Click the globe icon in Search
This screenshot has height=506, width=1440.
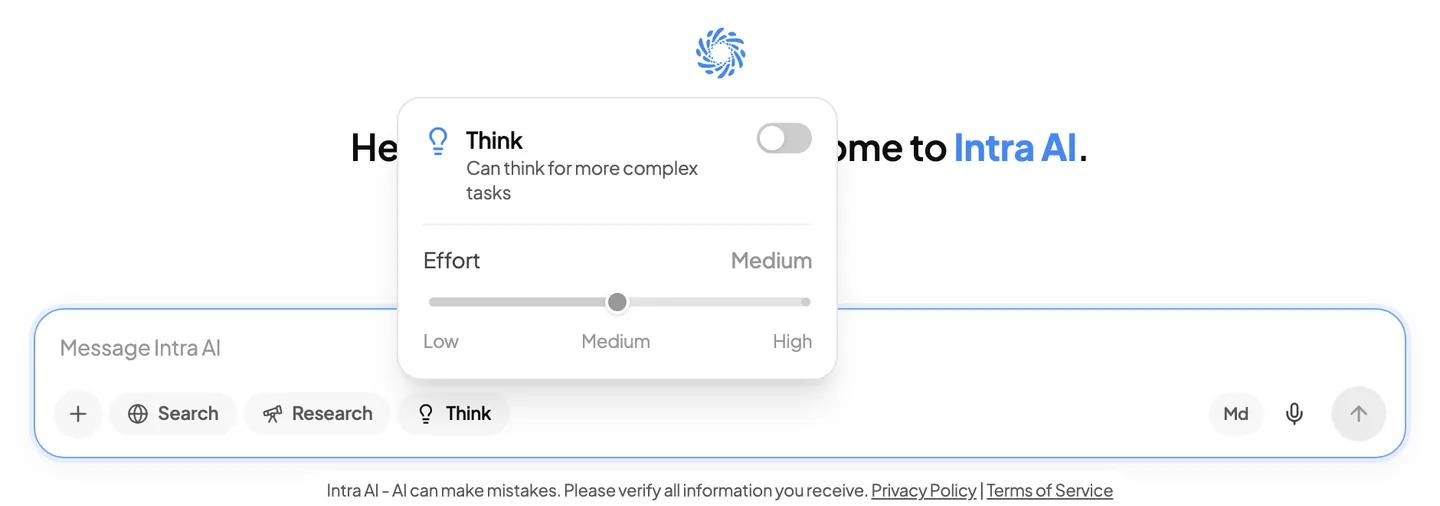click(x=138, y=414)
